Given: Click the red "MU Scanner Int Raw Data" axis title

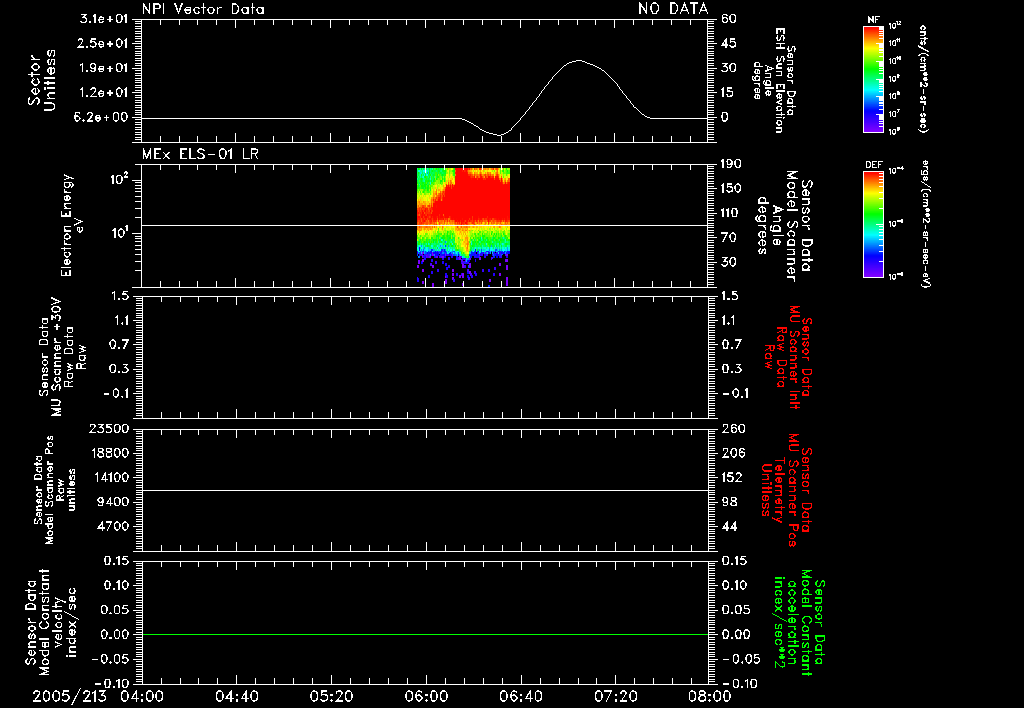Looking at the screenshot, I should (788, 357).
